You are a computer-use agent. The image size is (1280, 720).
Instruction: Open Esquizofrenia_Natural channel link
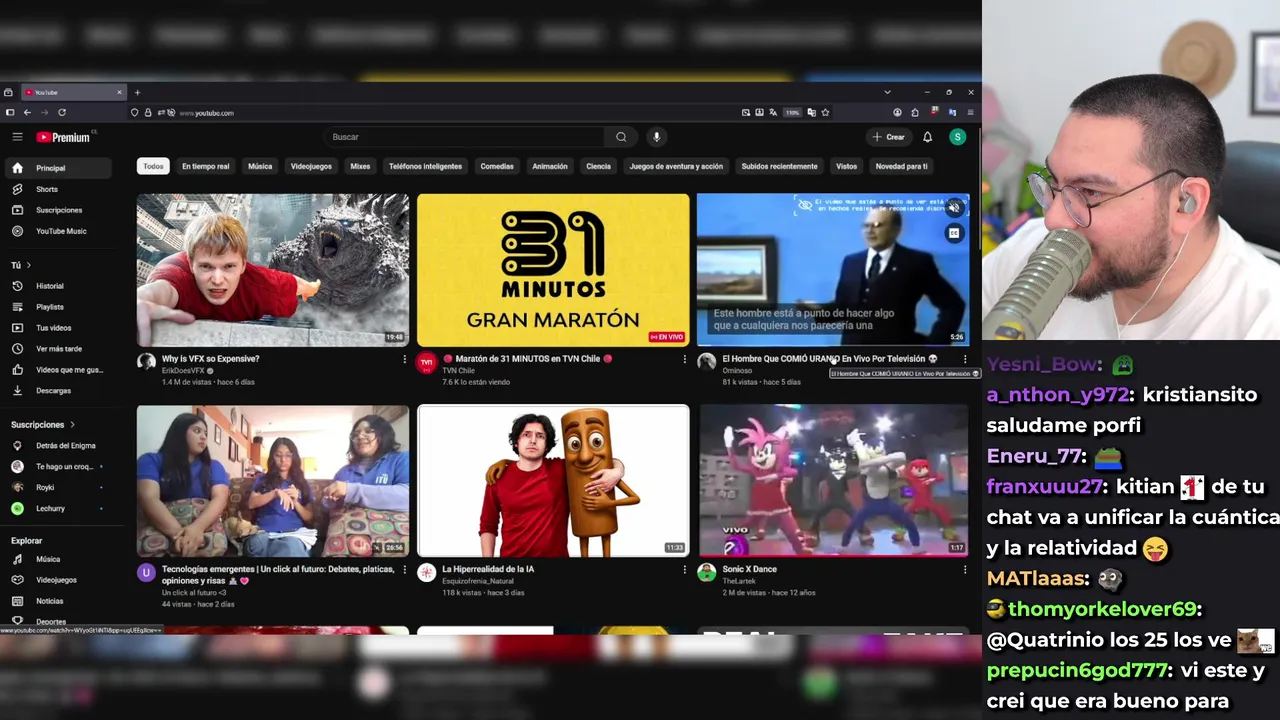(478, 581)
